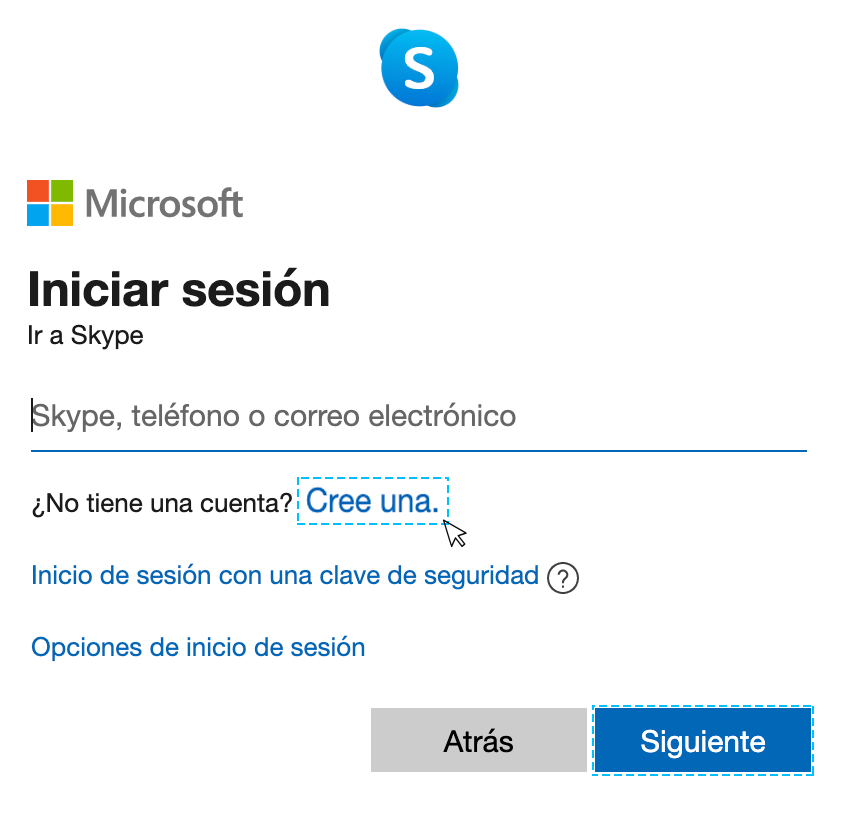Viewport: 842px width, 829px height.
Task: Click the "Iniciar sesión" heading
Action: pos(179,290)
